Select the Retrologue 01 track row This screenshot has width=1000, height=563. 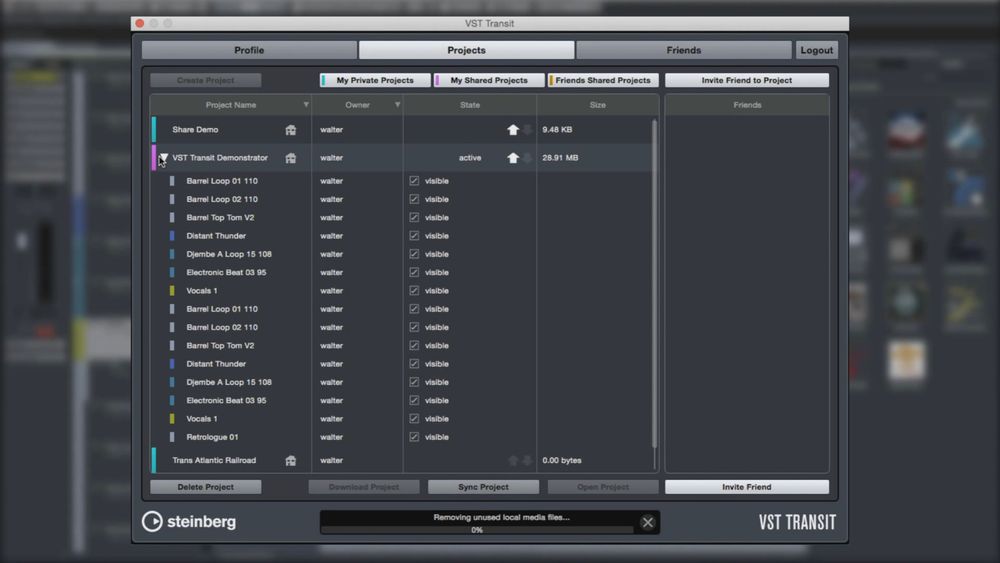tap(402, 437)
